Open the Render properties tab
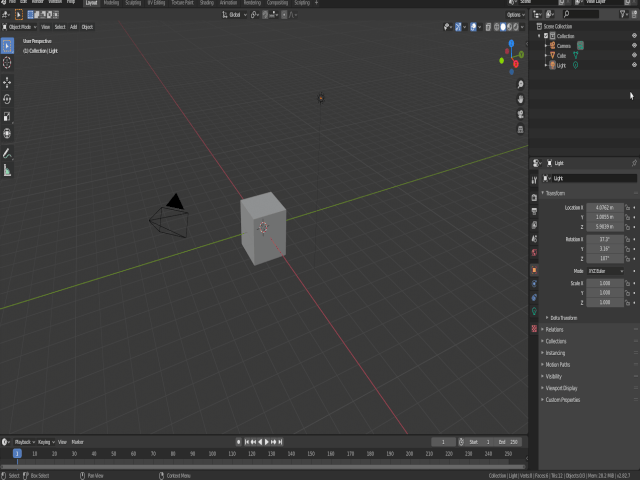Viewport: 640px width, 480px height. coord(534,198)
